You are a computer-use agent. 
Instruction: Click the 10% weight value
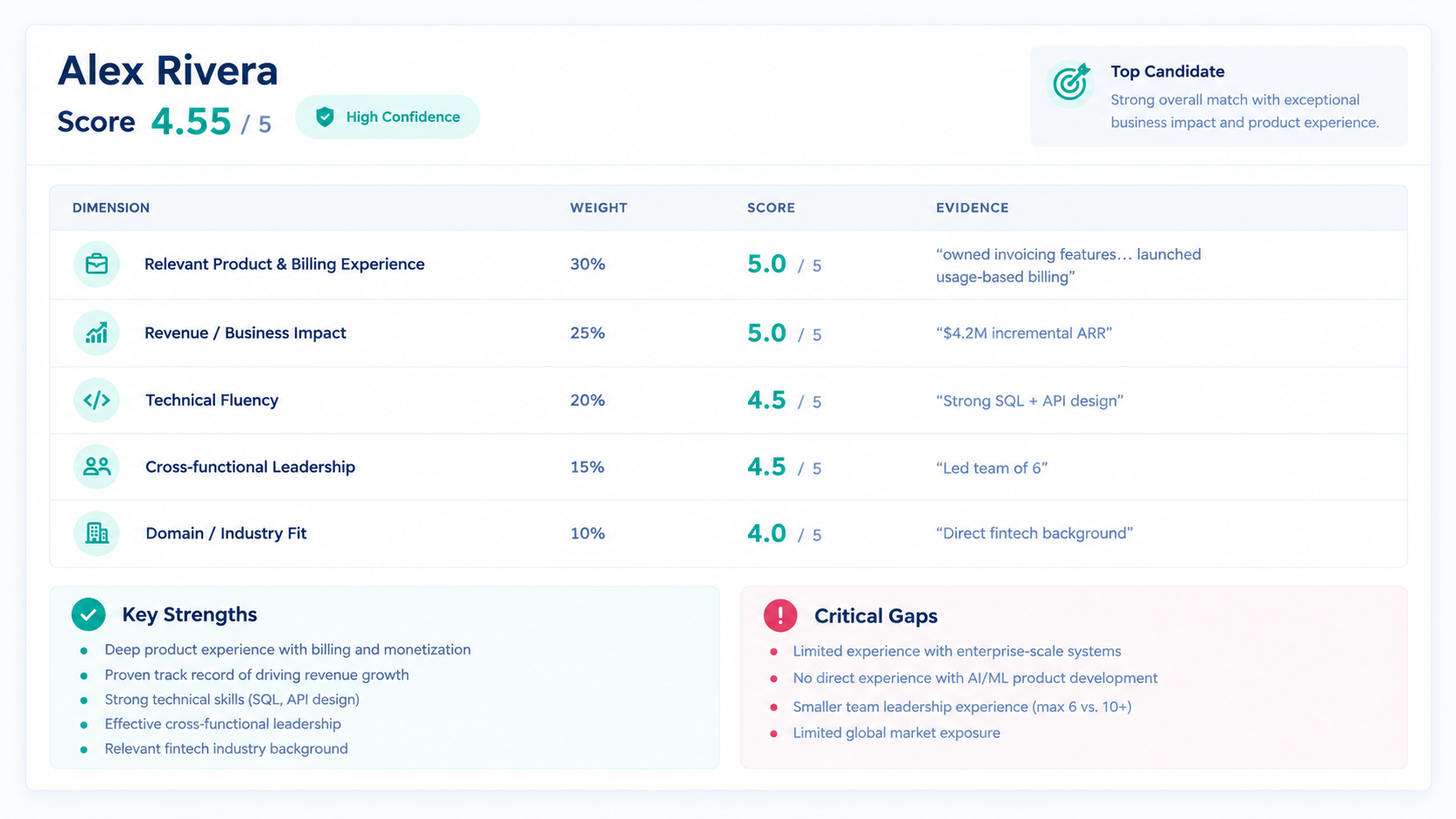click(588, 534)
